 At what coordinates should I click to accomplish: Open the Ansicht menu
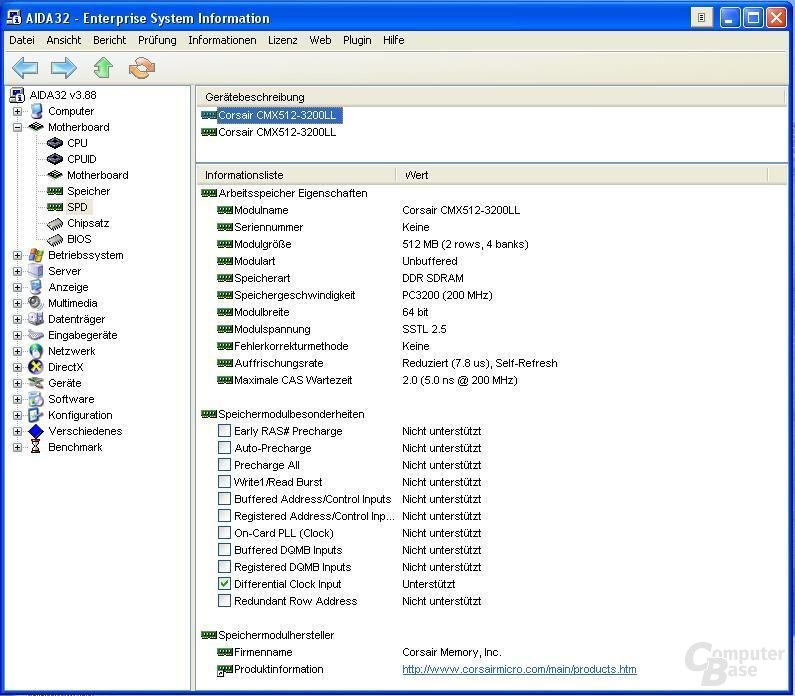point(63,40)
